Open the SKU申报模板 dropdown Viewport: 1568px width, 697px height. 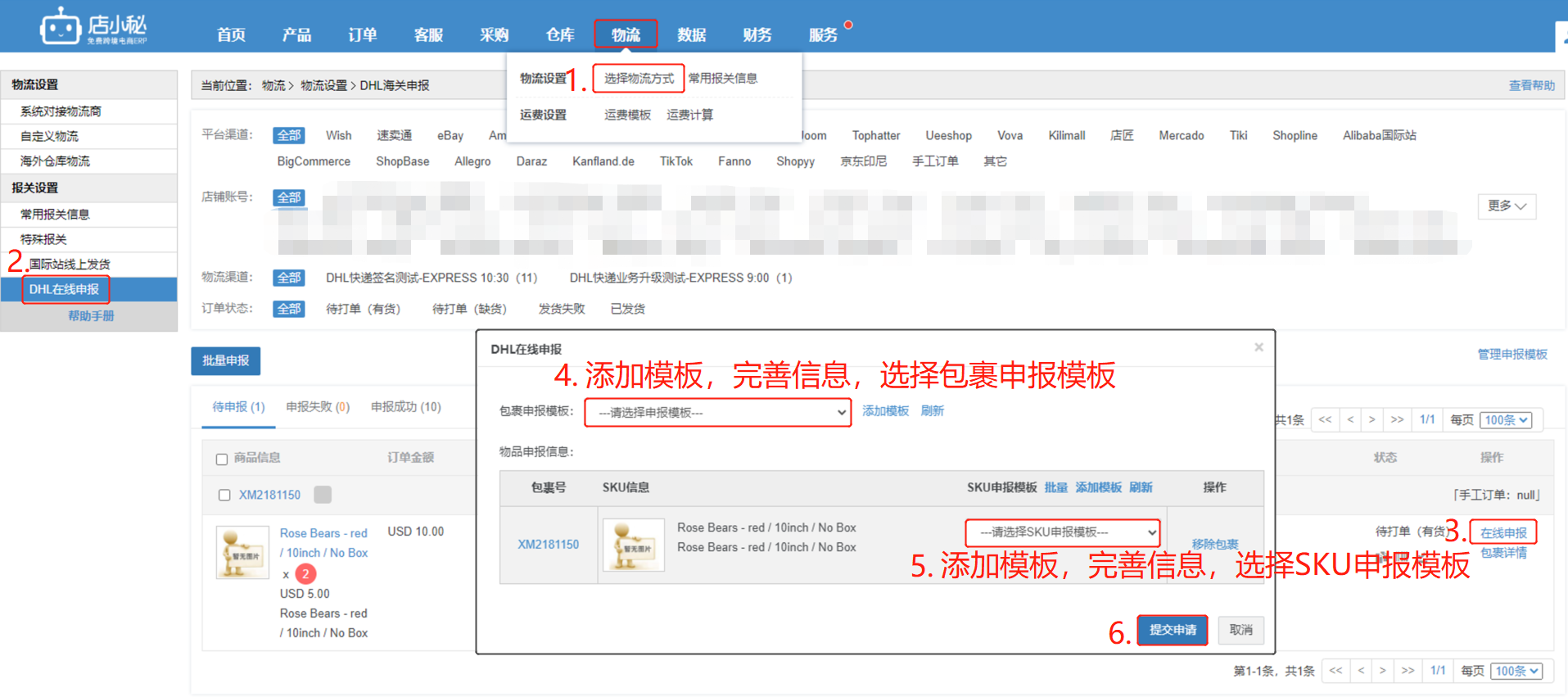point(1063,532)
